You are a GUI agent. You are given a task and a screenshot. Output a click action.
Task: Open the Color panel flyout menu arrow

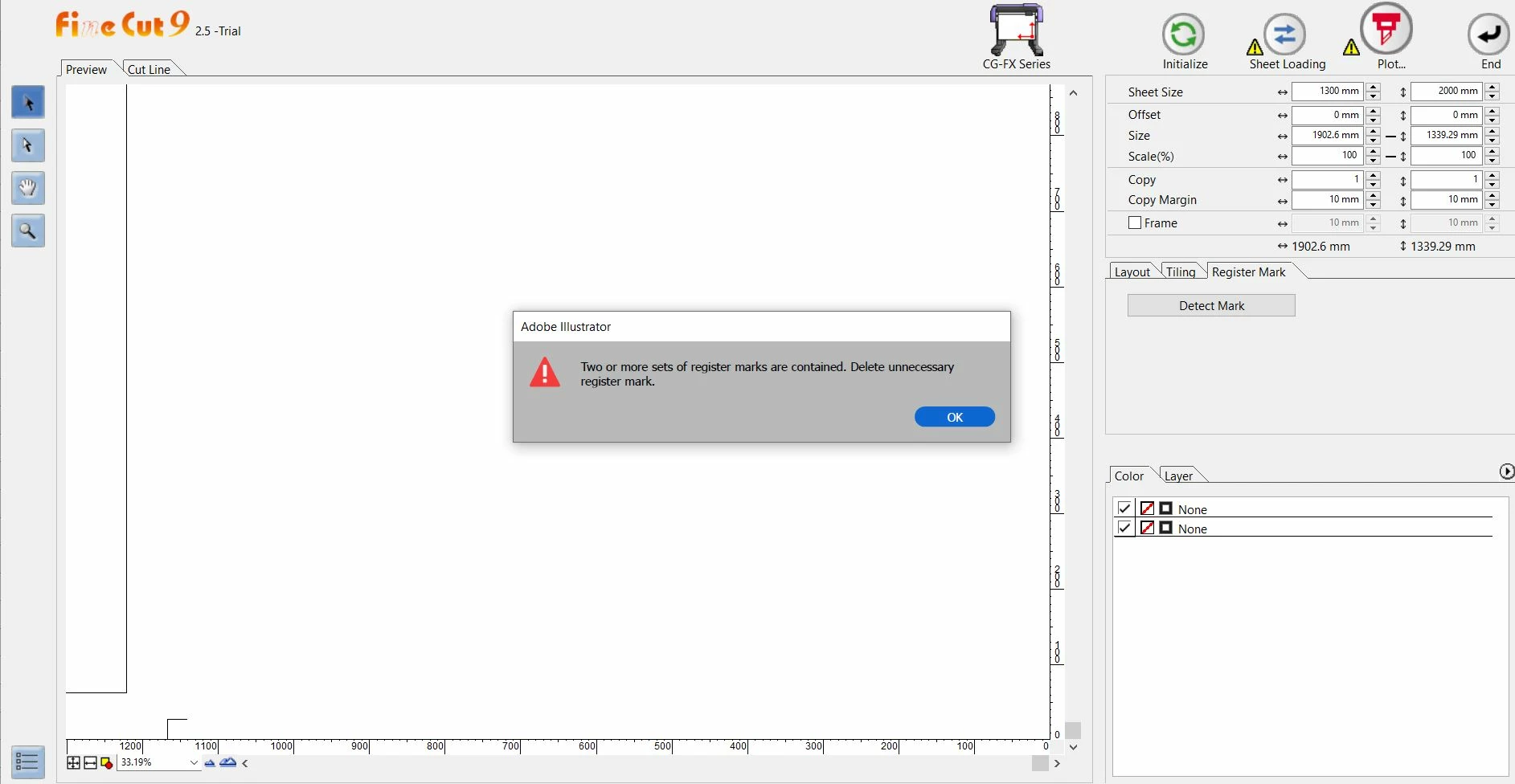tap(1507, 472)
